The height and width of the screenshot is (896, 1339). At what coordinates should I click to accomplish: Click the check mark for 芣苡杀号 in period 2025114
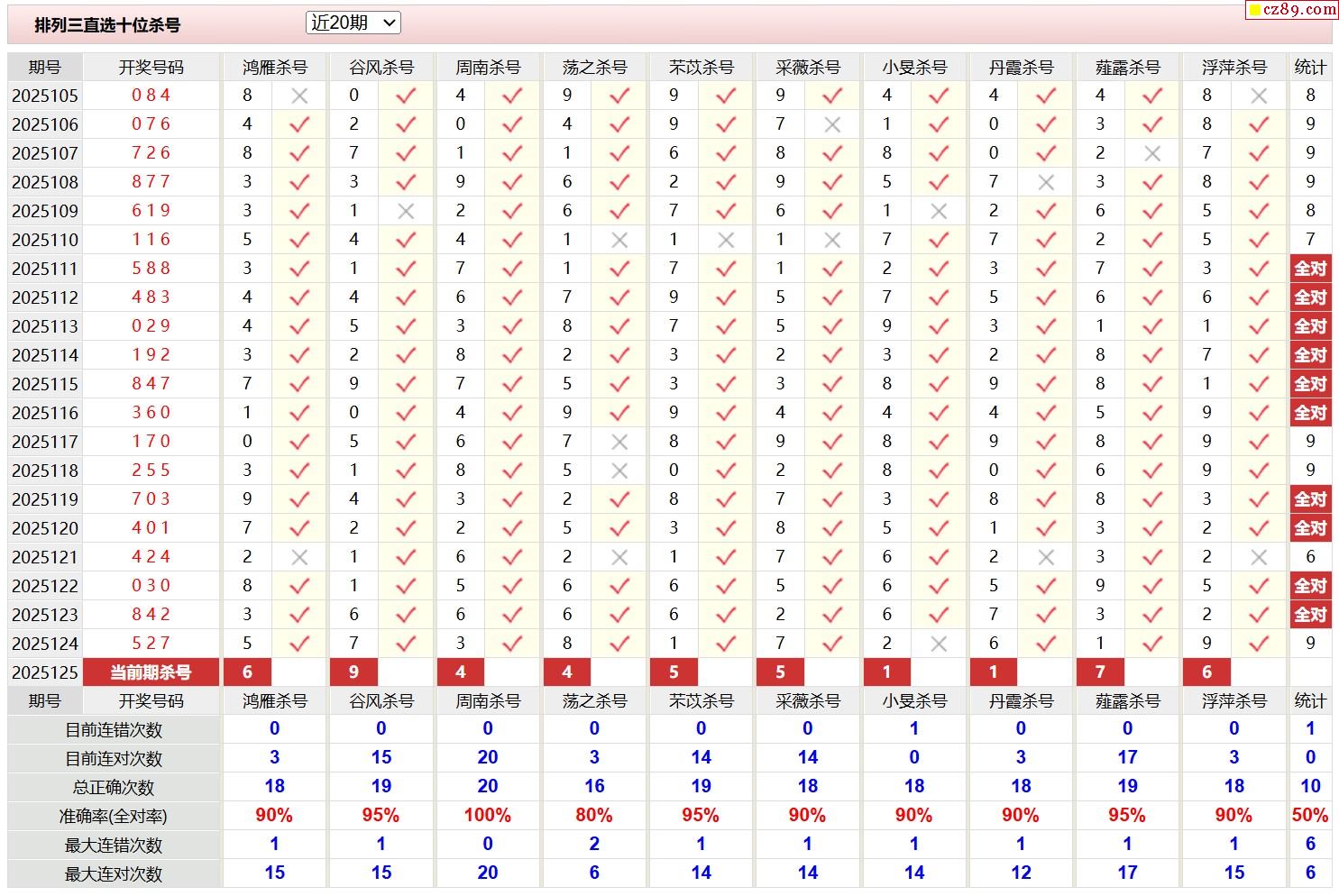726,355
